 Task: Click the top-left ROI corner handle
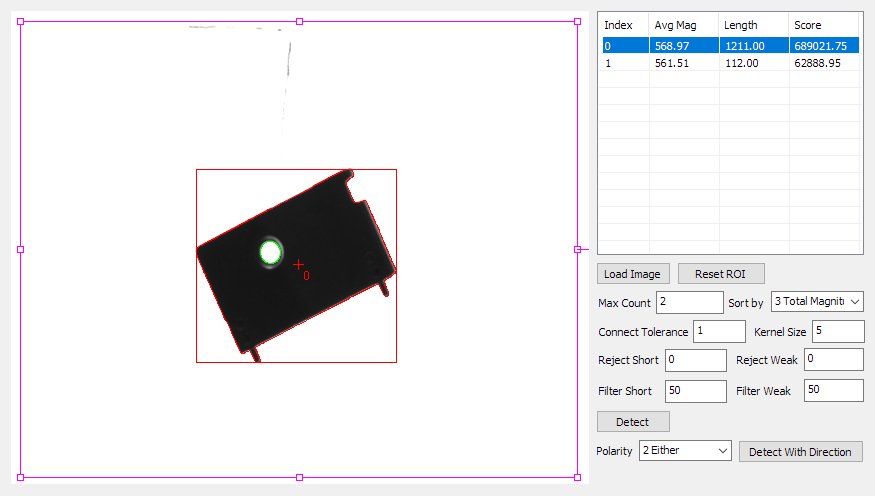click(21, 22)
